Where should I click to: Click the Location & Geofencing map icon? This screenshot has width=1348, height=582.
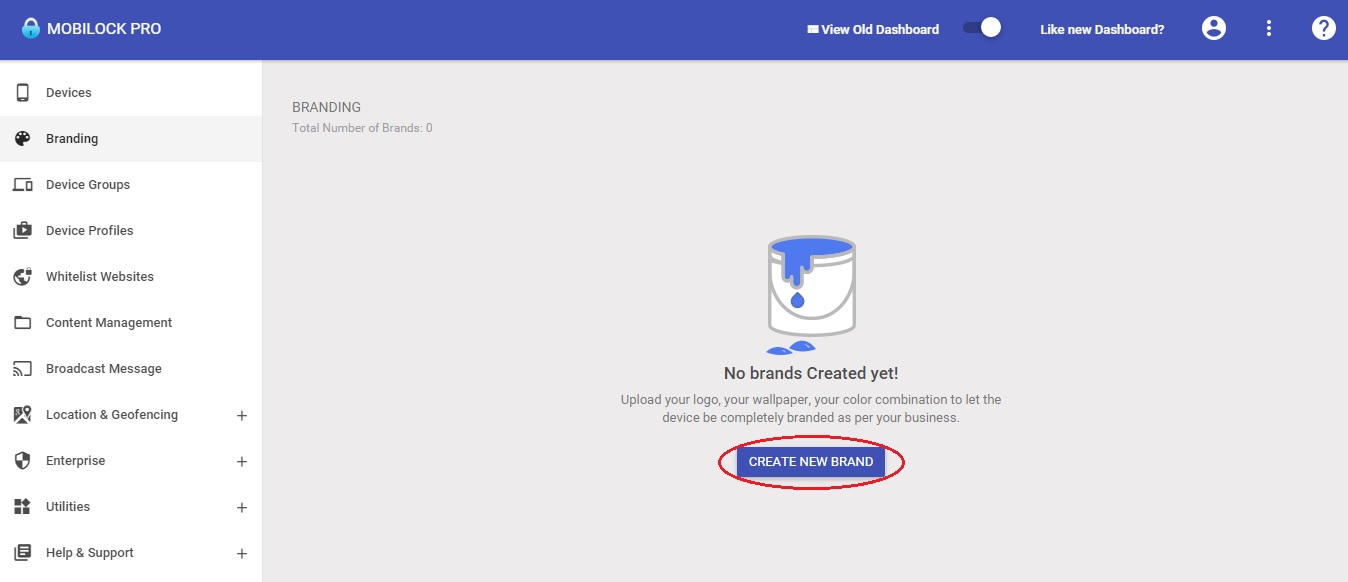pyautogui.click(x=22, y=415)
